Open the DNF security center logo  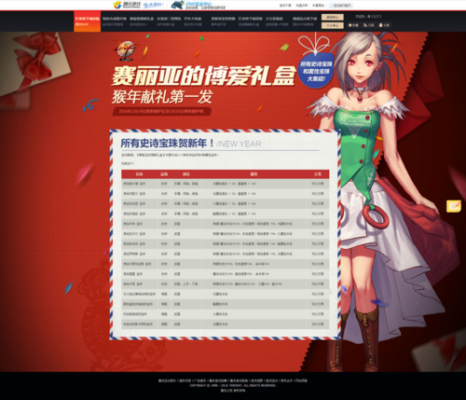[x=198, y=5]
